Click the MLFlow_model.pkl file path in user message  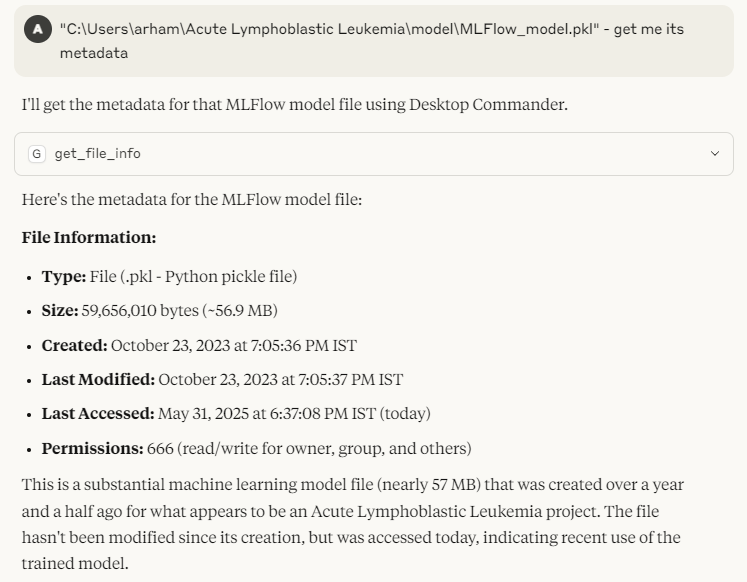pyautogui.click(x=329, y=29)
